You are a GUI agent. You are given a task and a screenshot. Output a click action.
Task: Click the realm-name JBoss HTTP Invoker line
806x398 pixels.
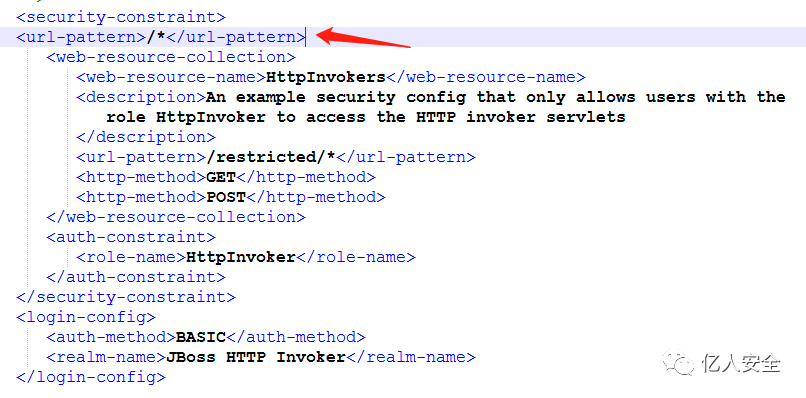pos(261,357)
